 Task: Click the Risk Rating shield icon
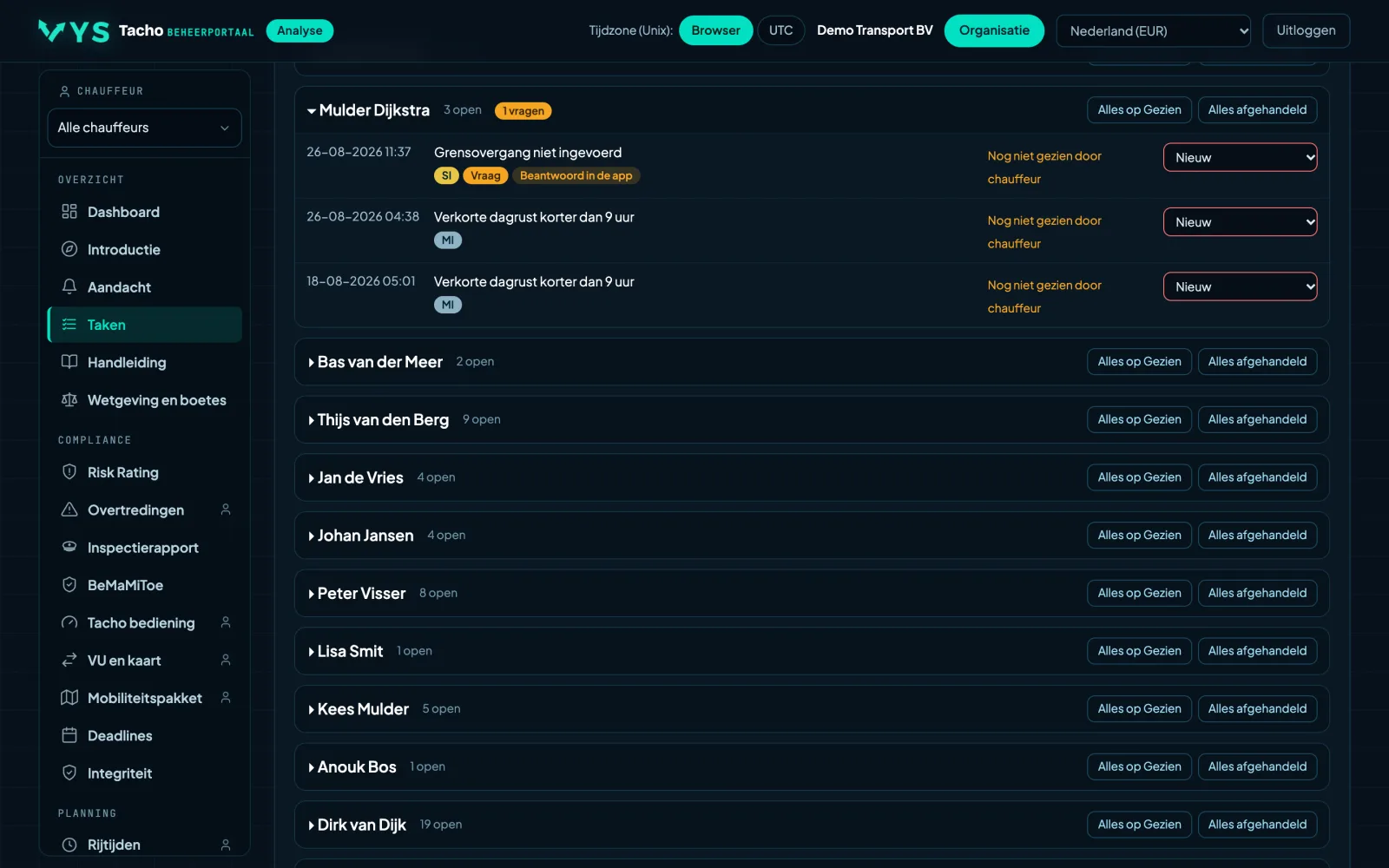[x=69, y=472]
